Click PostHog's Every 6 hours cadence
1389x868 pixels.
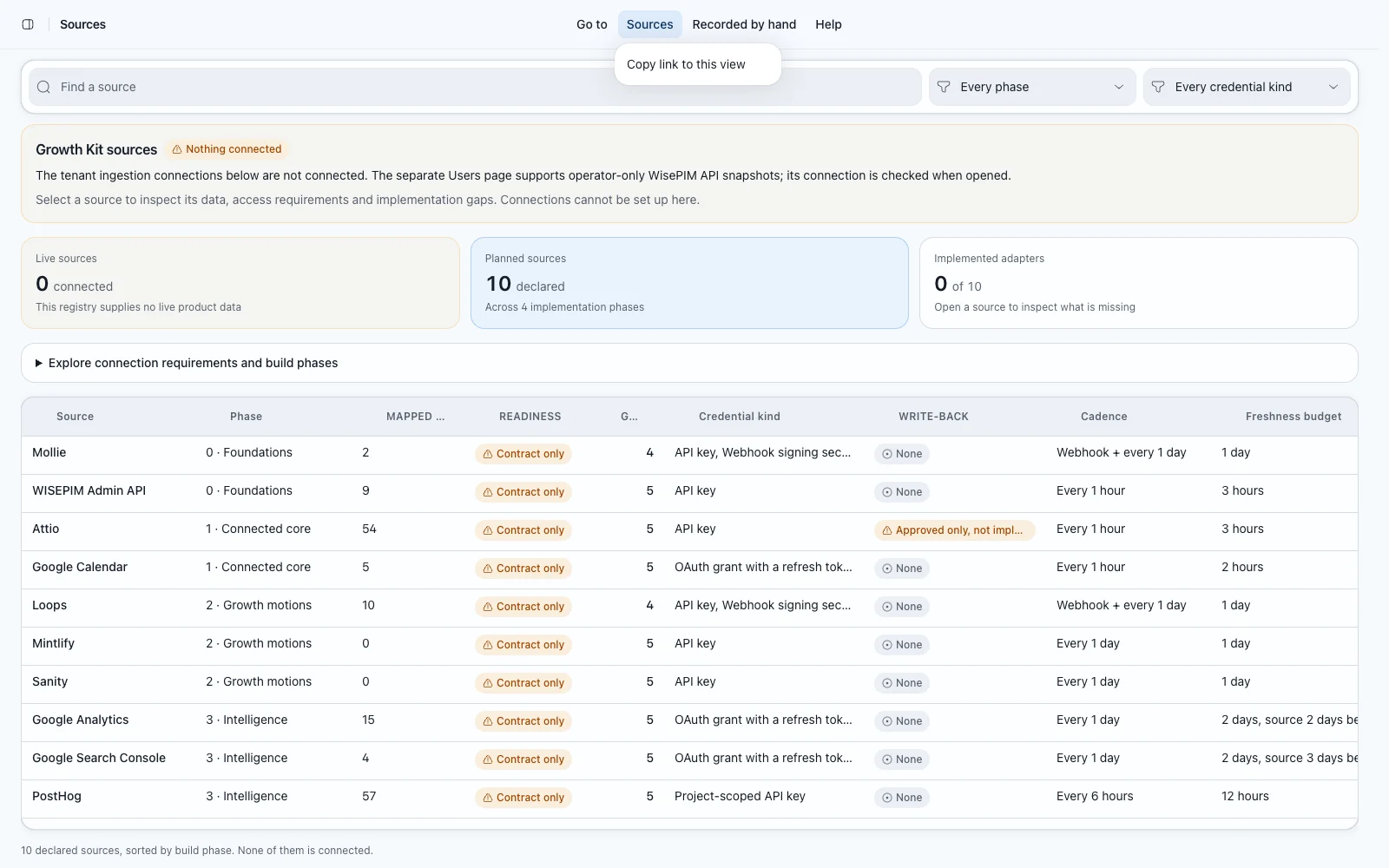click(1095, 796)
